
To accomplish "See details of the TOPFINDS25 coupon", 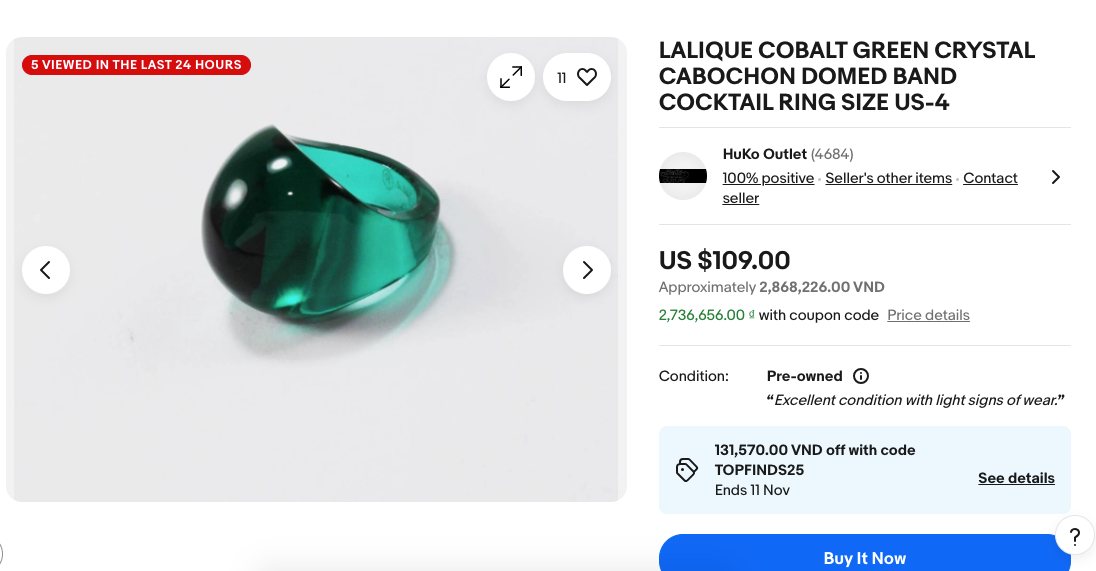I will pos(1016,478).
